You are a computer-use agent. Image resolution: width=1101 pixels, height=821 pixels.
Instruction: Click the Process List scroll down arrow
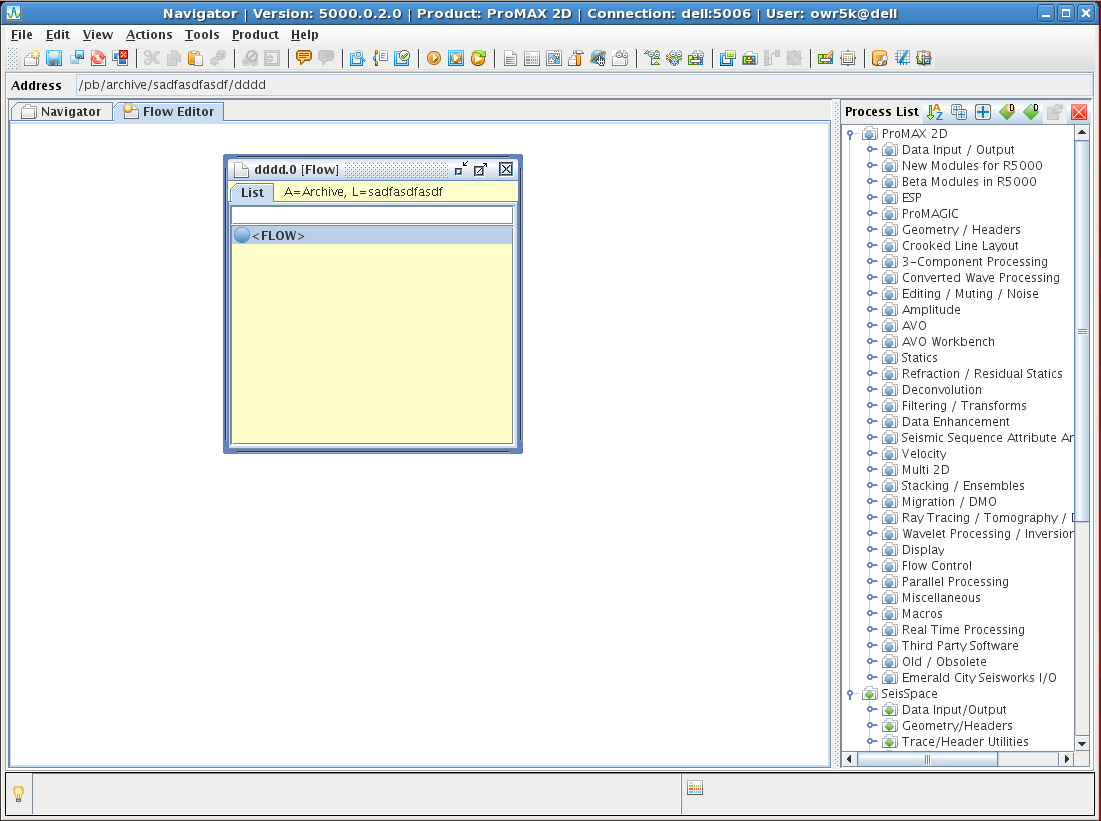click(x=1082, y=743)
